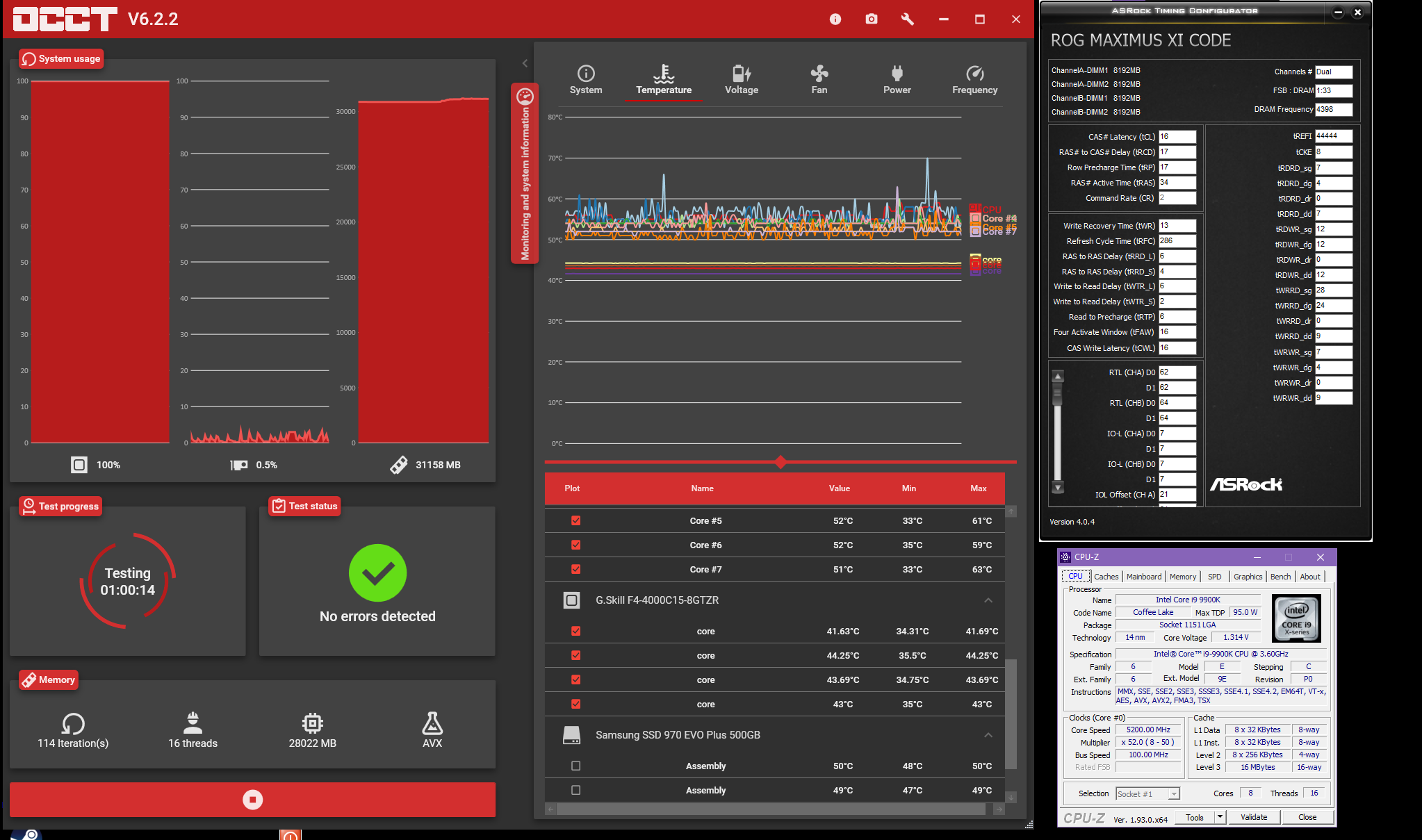Click scroll-down arrow of sensor table

pos(1011,798)
